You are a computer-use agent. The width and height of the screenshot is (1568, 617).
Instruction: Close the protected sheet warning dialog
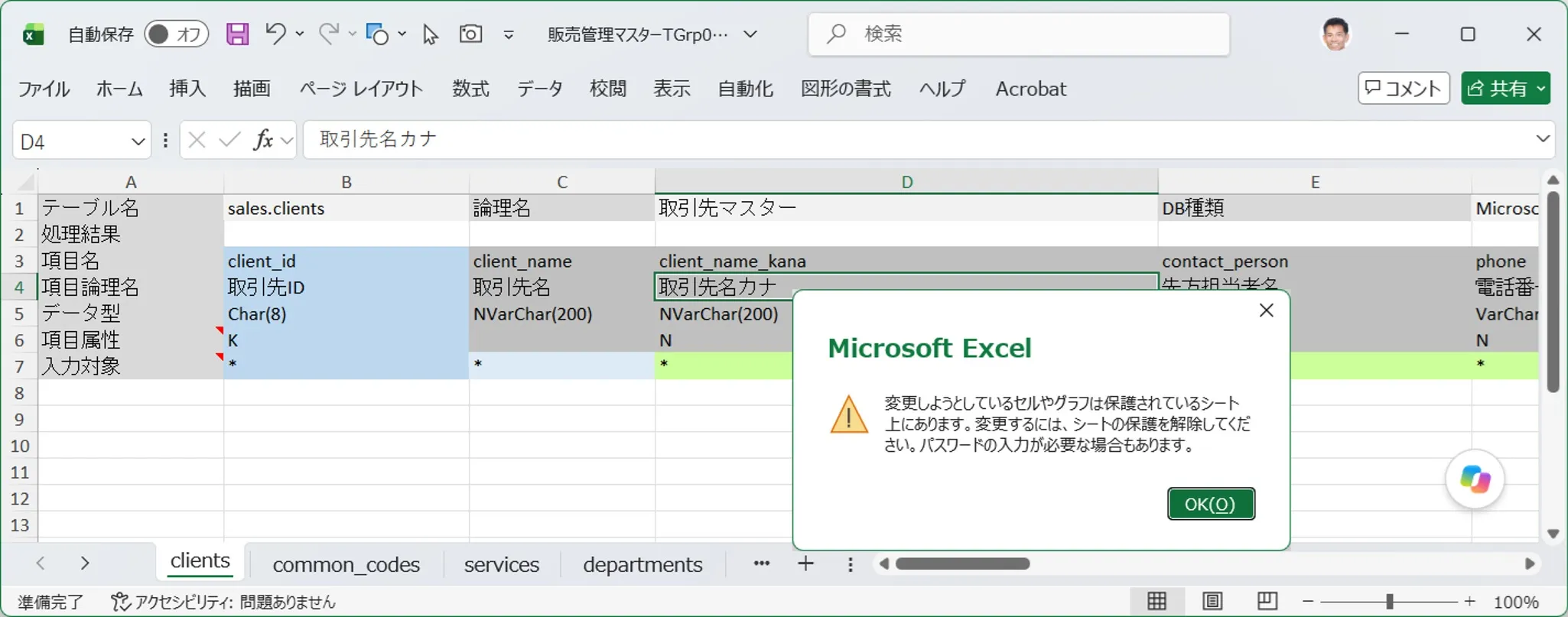pyautogui.click(x=1267, y=310)
